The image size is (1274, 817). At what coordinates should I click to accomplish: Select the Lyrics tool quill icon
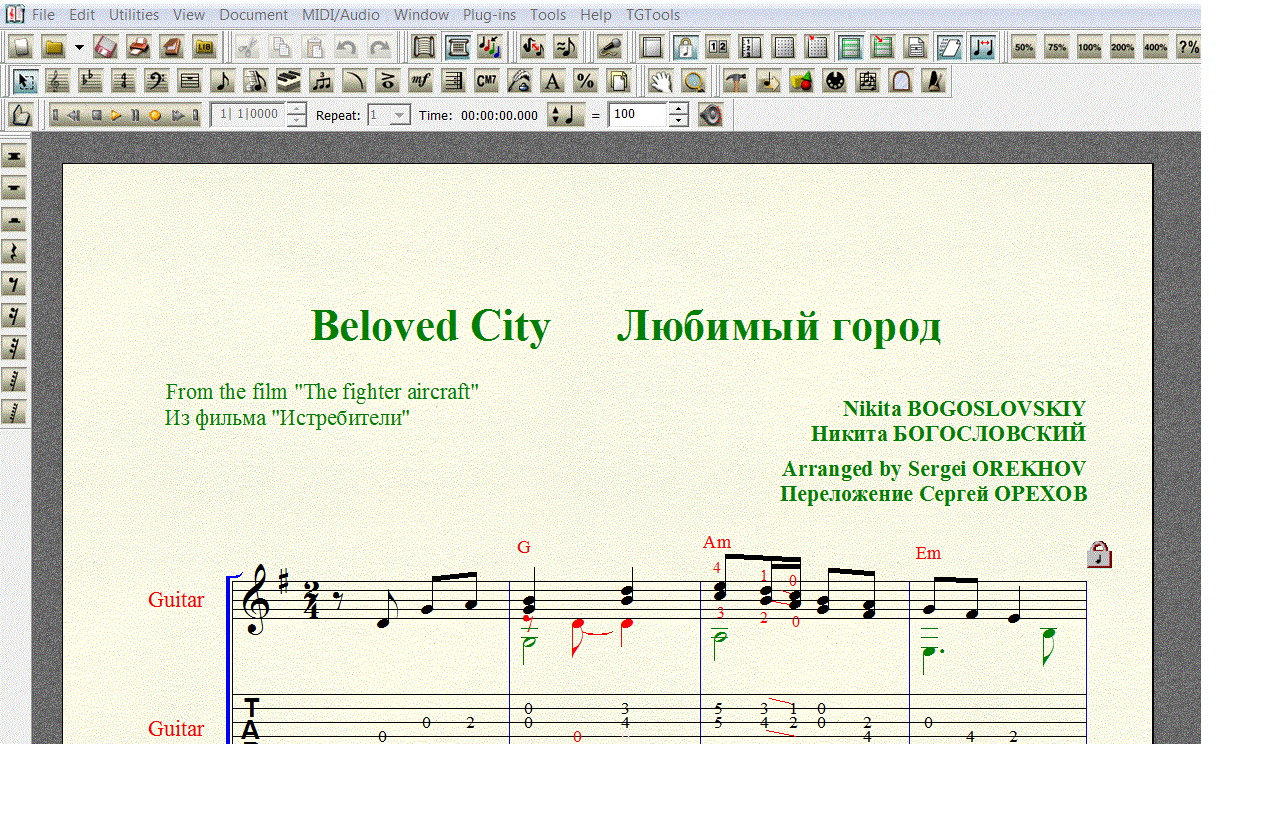coord(520,81)
